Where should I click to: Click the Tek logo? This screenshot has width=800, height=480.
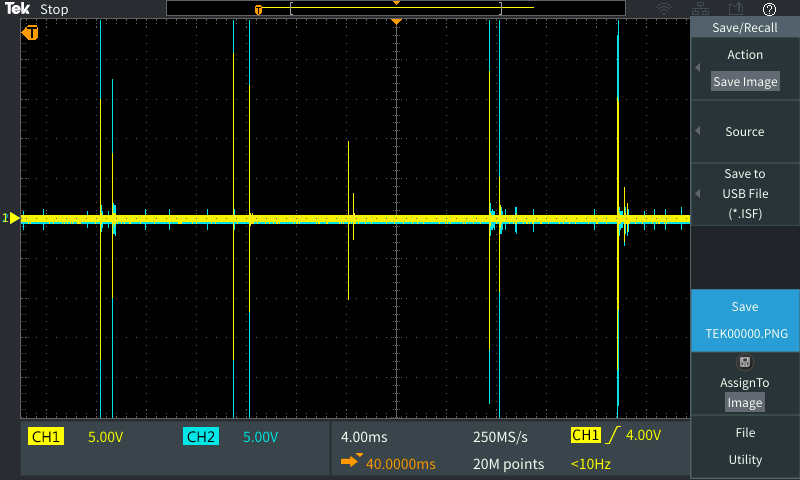[x=17, y=8]
